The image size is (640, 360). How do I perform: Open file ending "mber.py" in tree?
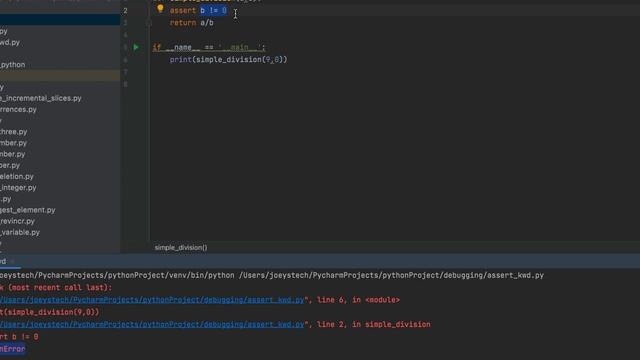click(x=13, y=143)
